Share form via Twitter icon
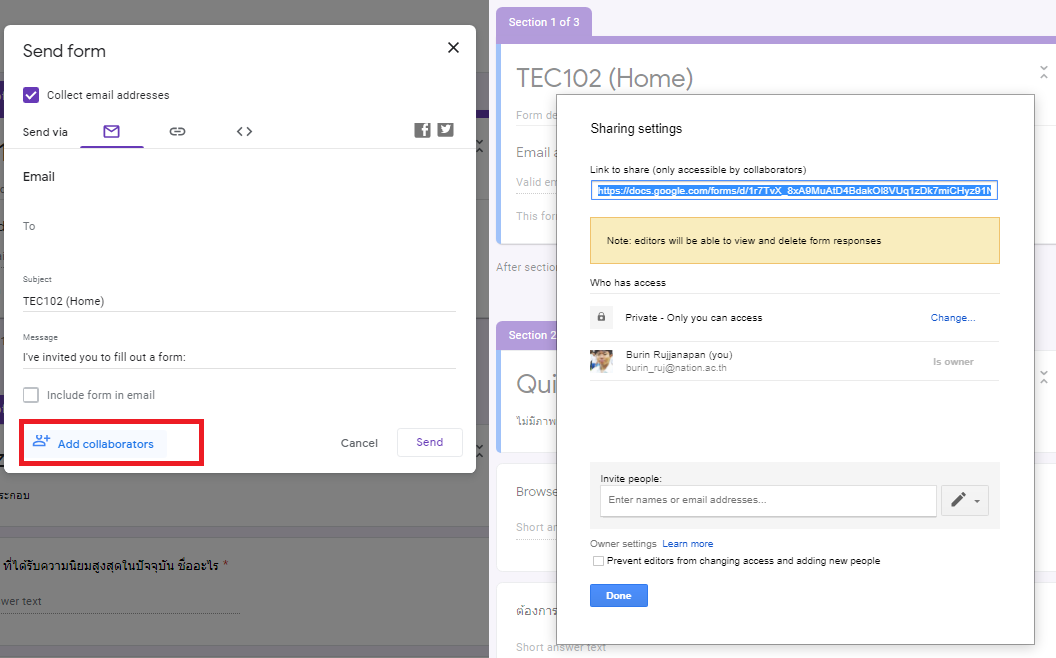 (445, 130)
